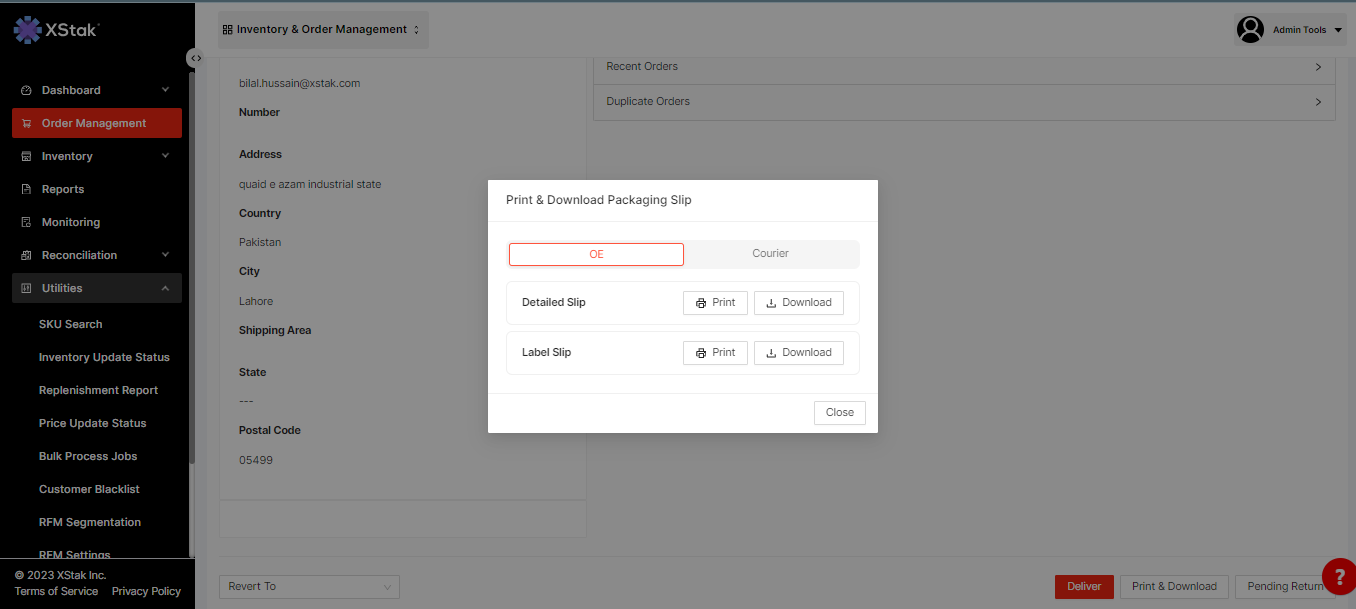Click the Reports document icon
The height and width of the screenshot is (609, 1356).
(27, 189)
